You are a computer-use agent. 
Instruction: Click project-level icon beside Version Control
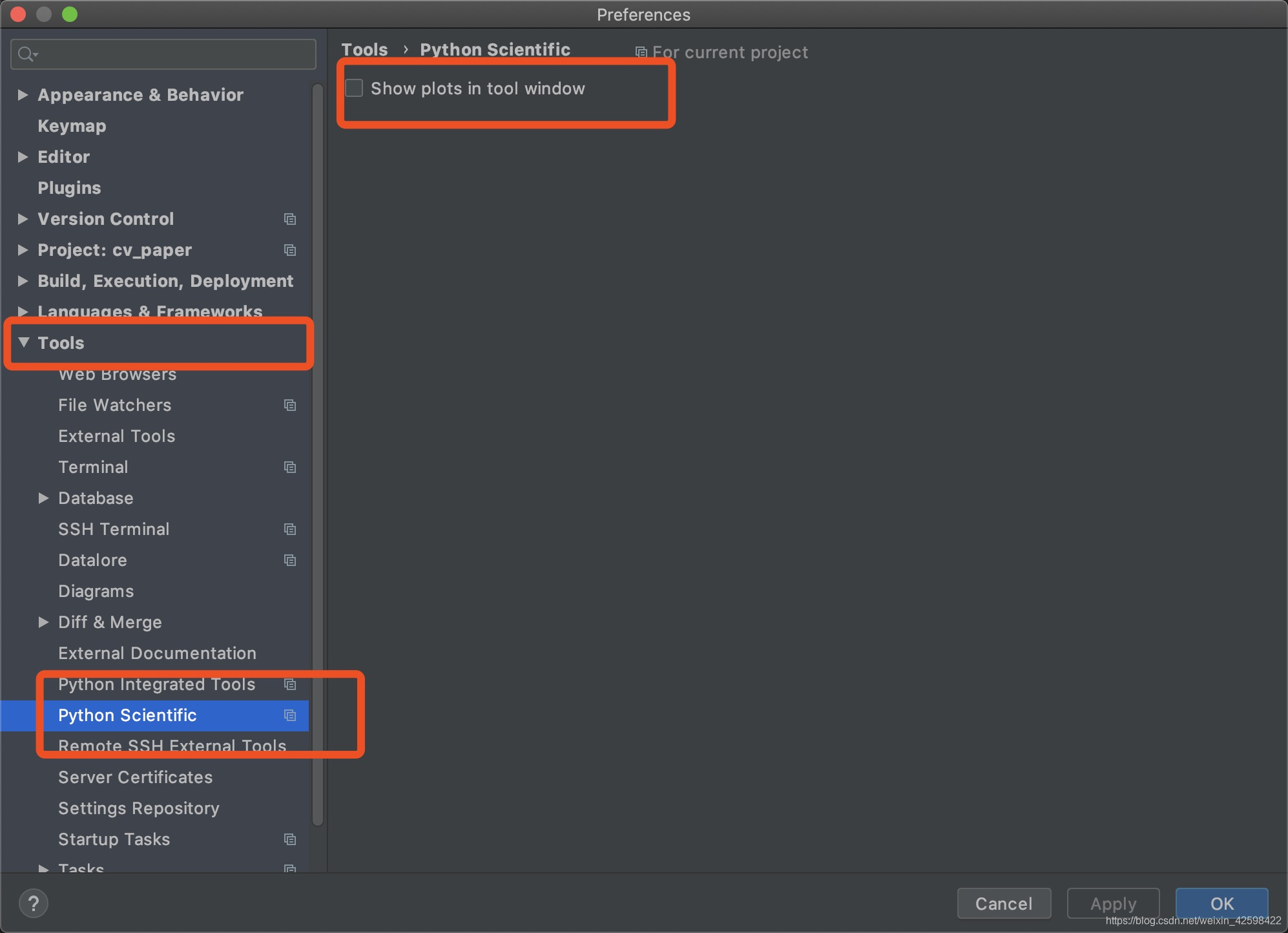[x=290, y=219]
